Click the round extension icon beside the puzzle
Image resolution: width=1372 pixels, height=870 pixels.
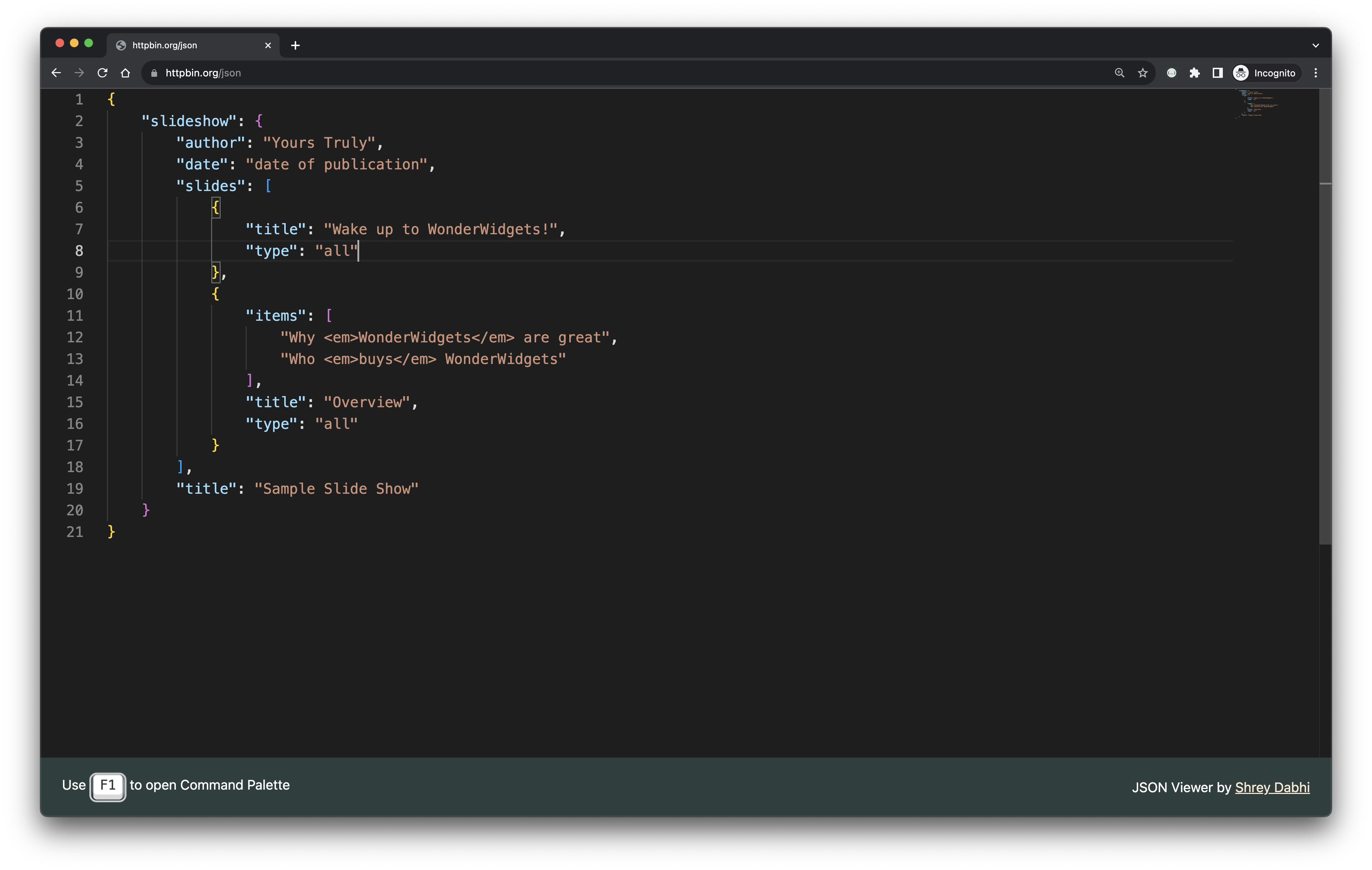click(x=1171, y=73)
